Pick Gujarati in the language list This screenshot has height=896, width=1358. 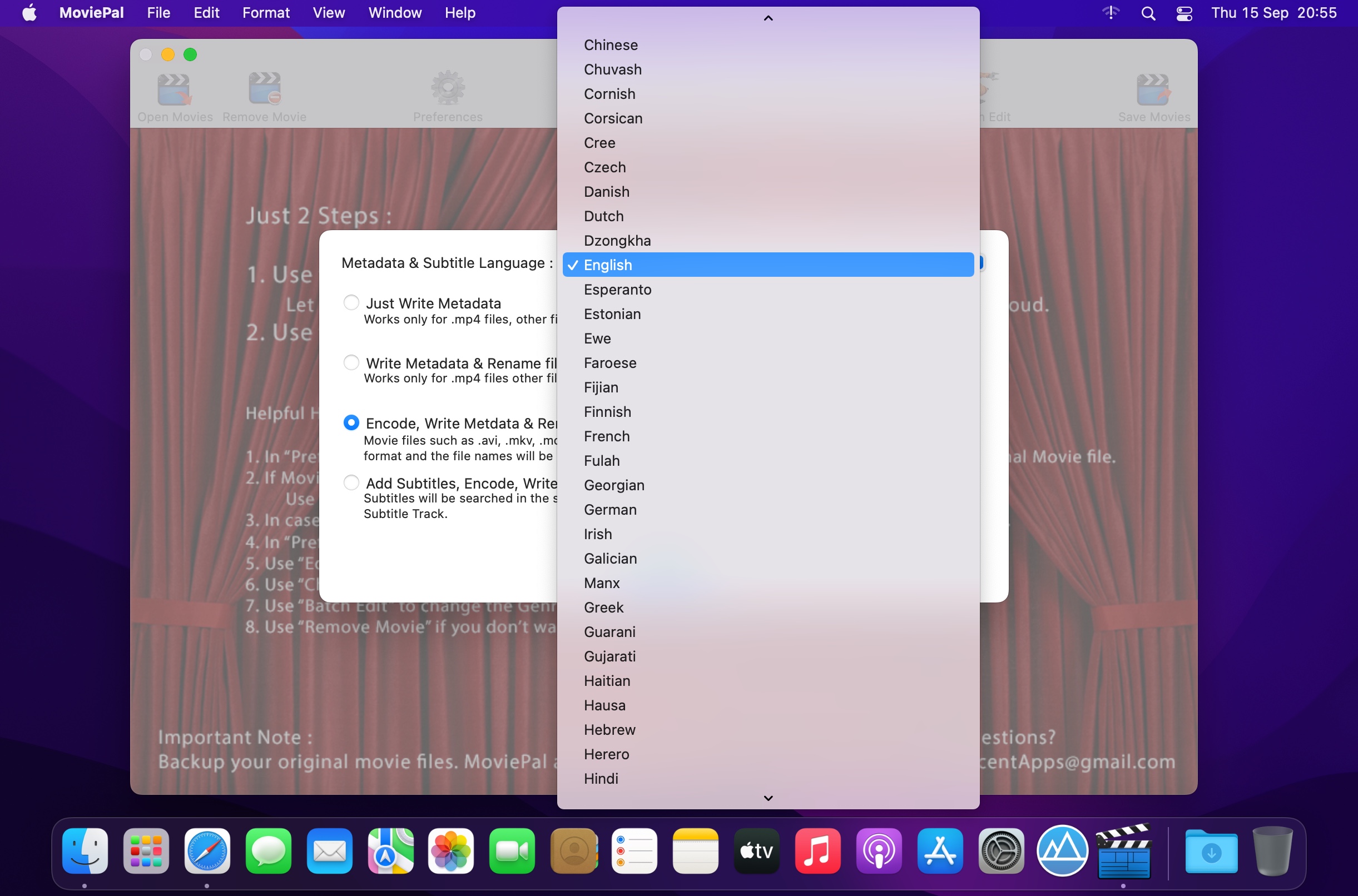768,656
